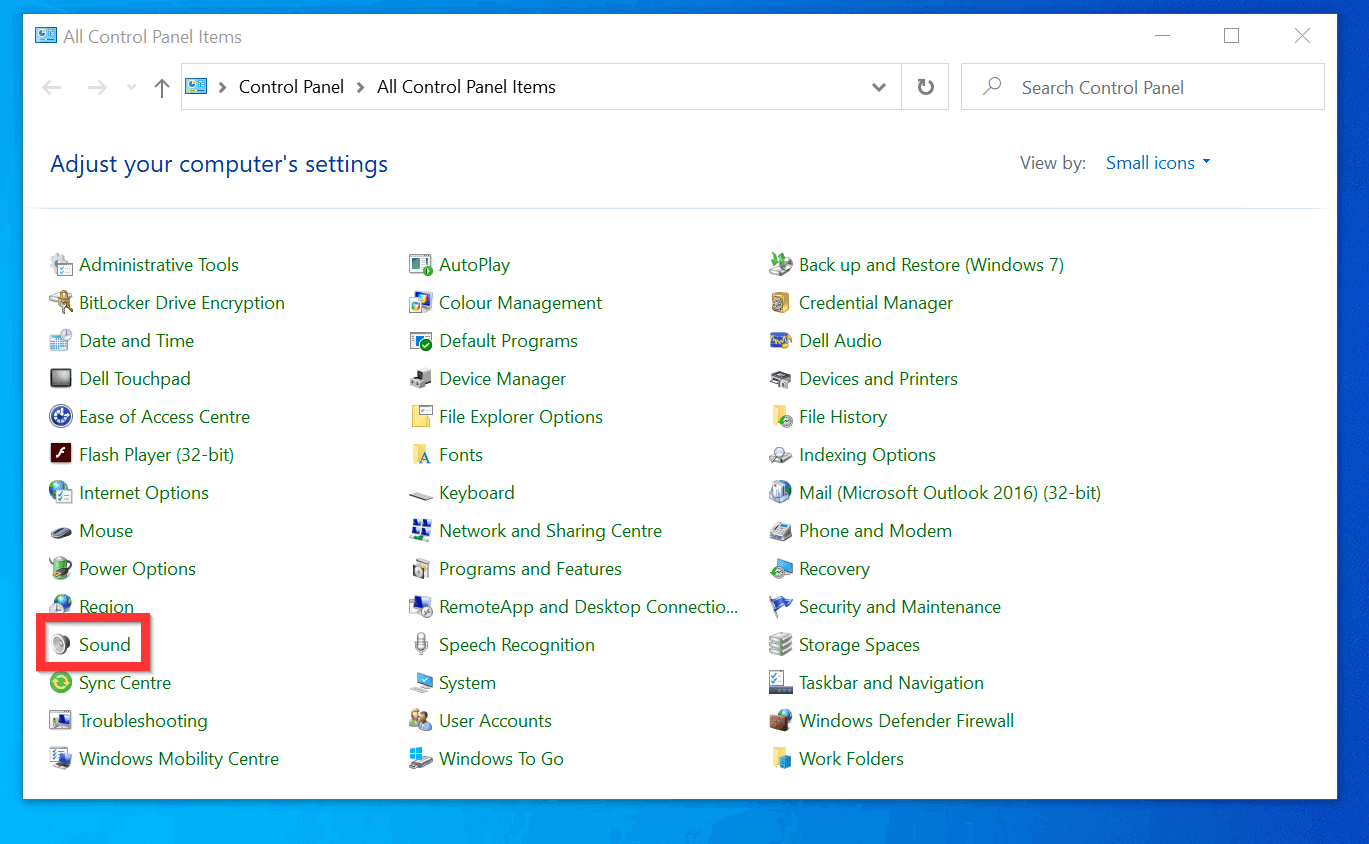
Task: Open Date and Time settings
Action: tap(136, 340)
